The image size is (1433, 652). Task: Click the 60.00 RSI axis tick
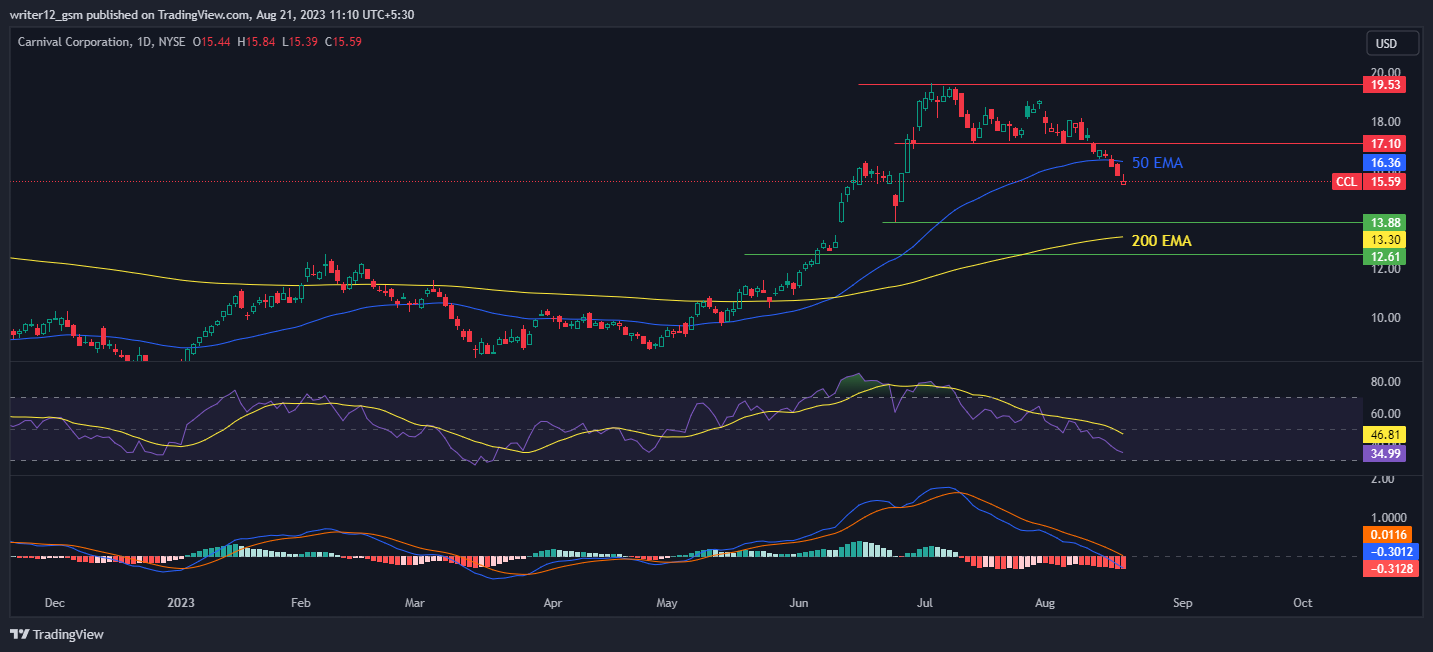coord(1385,414)
